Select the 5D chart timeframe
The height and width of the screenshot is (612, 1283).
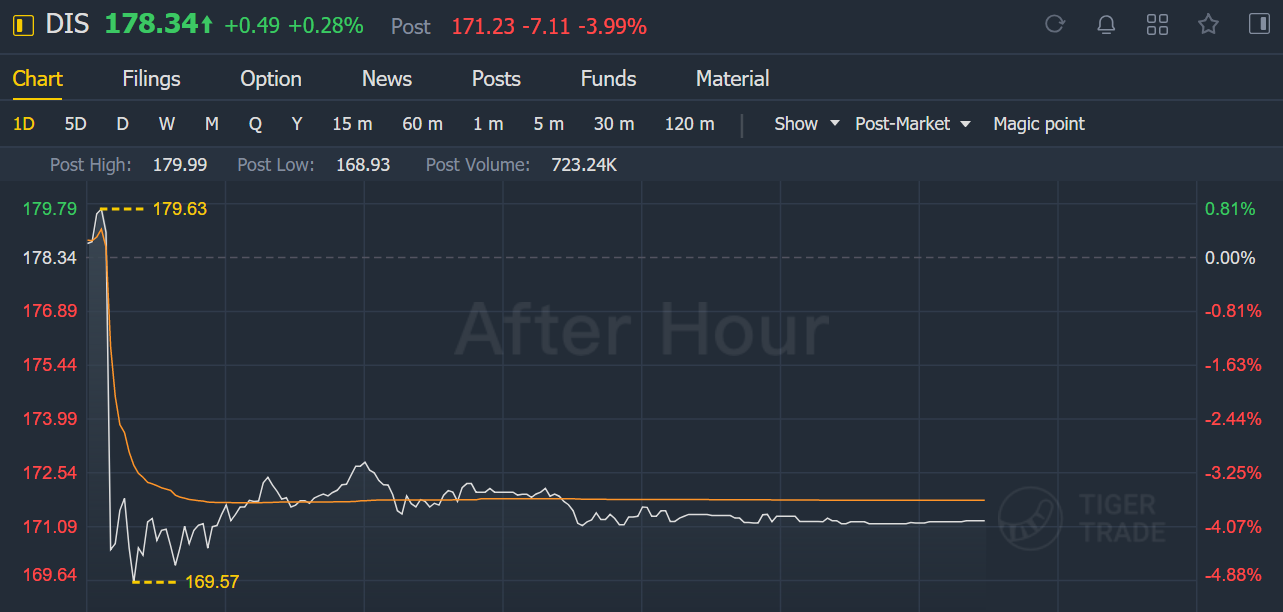point(76,124)
